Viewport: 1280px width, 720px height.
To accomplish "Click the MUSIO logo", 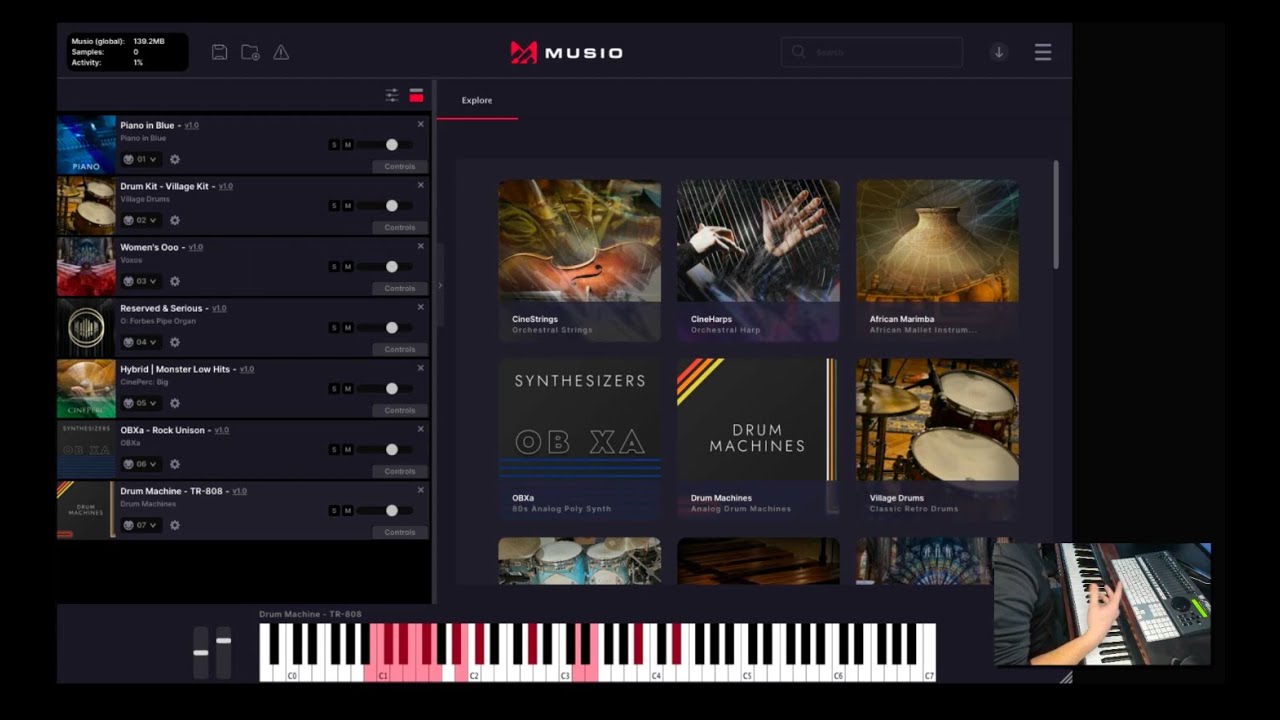I will (566, 52).
